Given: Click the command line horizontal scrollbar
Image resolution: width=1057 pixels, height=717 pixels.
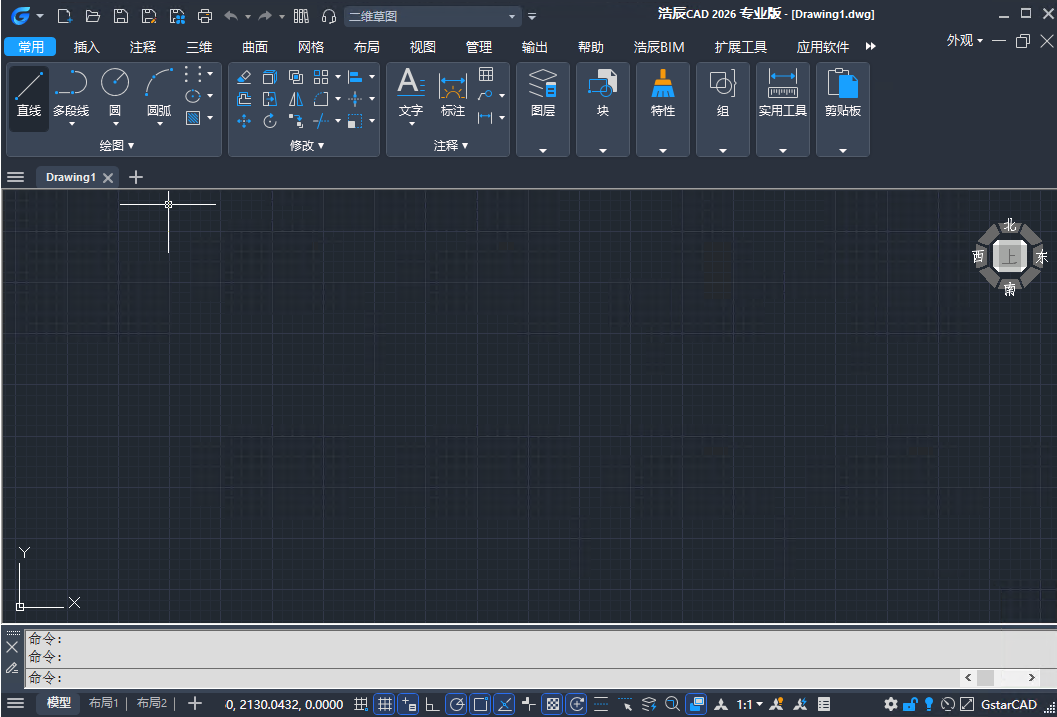Looking at the screenshot, I should tap(1000, 677).
